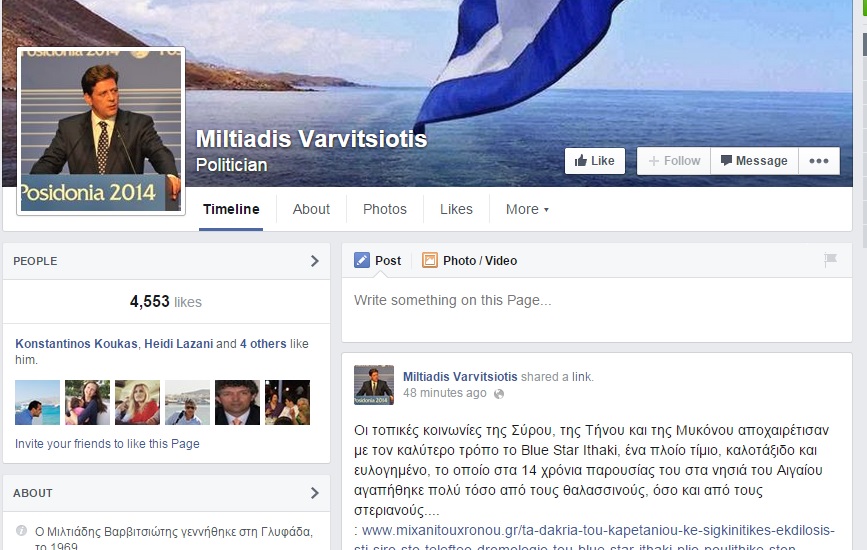Select the Post pencil icon
The height and width of the screenshot is (550, 867).
362,260
